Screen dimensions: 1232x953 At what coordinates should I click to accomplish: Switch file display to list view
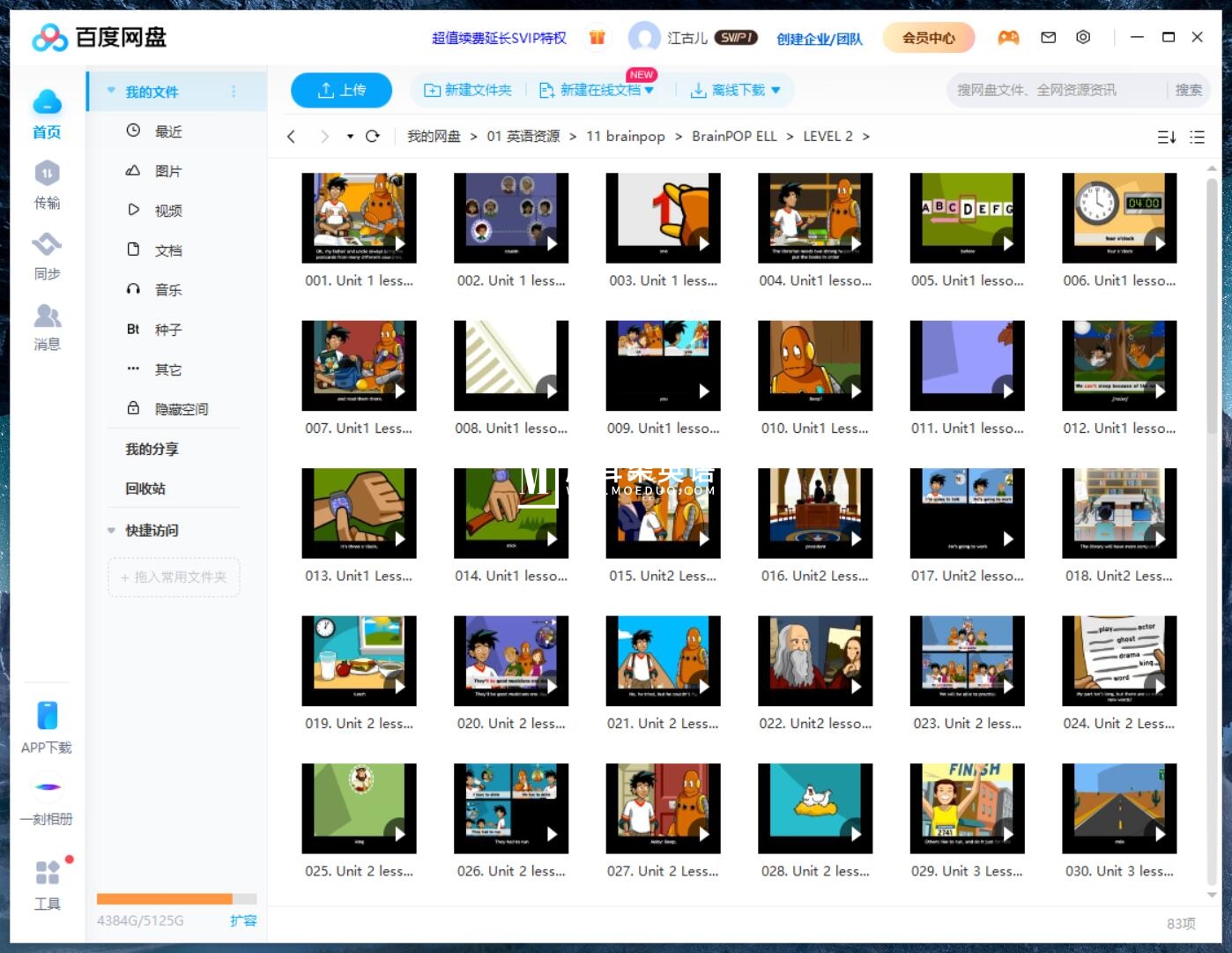tap(1197, 137)
